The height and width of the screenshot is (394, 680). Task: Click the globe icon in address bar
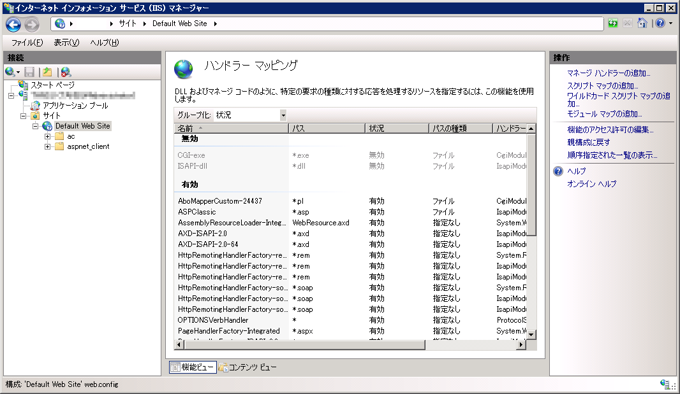click(60, 24)
